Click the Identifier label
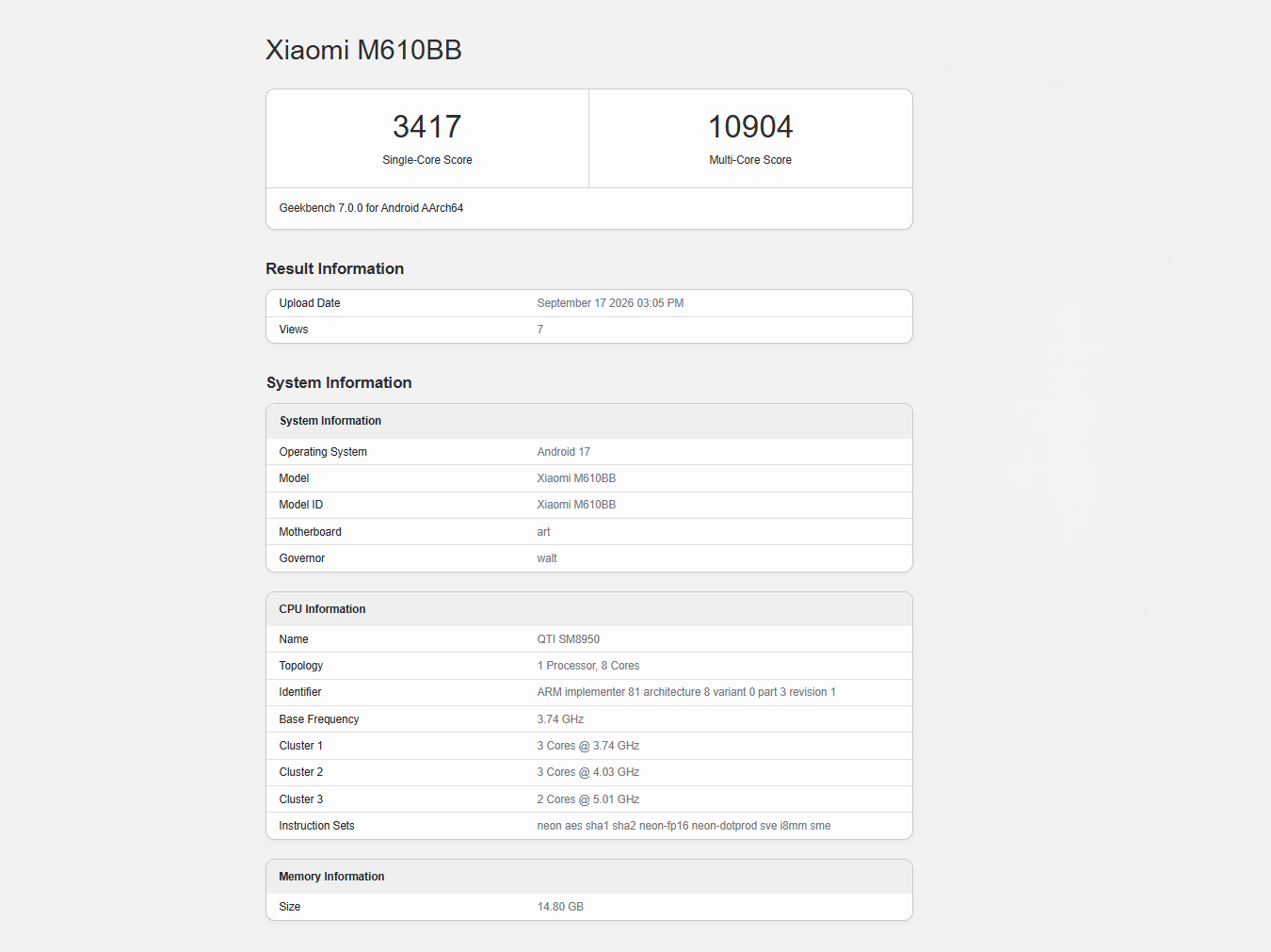 [x=300, y=692]
